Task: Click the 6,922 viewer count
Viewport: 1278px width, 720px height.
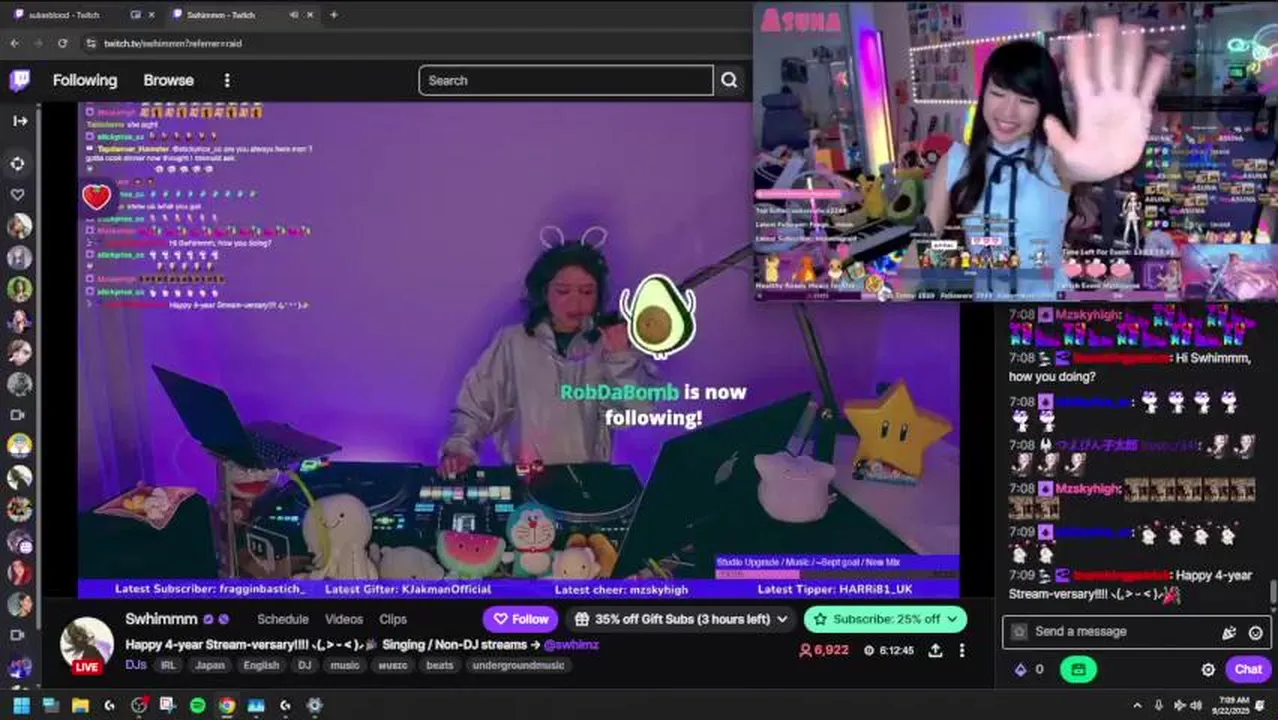Action: coord(823,650)
